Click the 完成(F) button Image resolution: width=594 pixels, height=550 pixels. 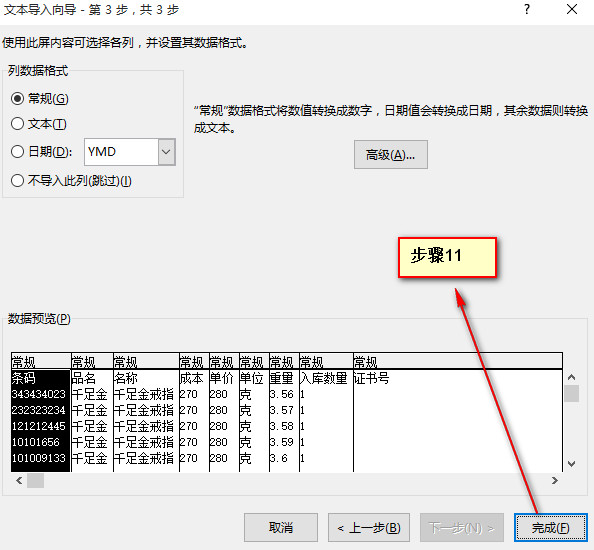pos(550,527)
